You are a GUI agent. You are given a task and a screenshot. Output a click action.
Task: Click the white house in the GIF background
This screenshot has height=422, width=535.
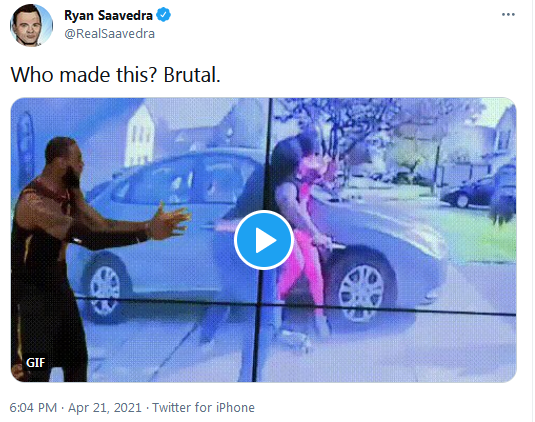tap(140, 136)
